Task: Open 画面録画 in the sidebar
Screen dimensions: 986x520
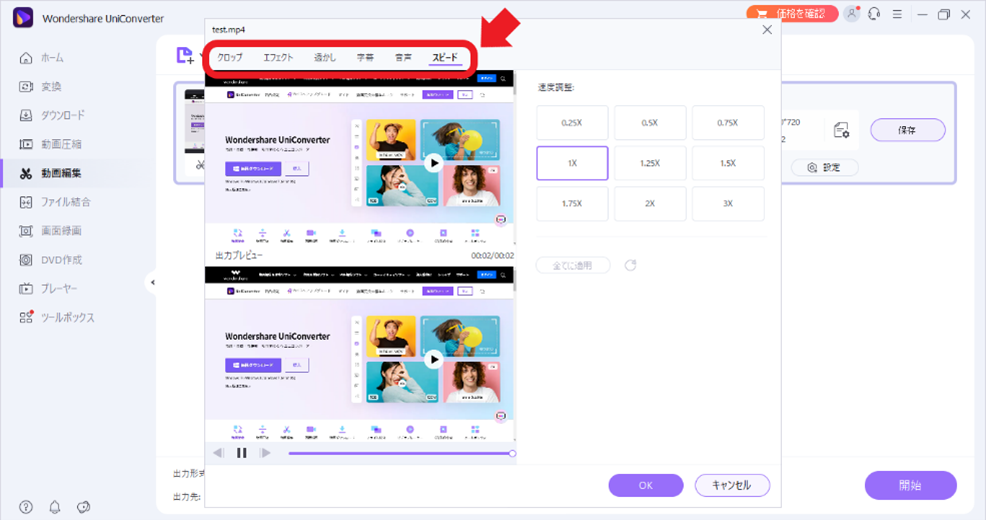Action: (x=50, y=231)
